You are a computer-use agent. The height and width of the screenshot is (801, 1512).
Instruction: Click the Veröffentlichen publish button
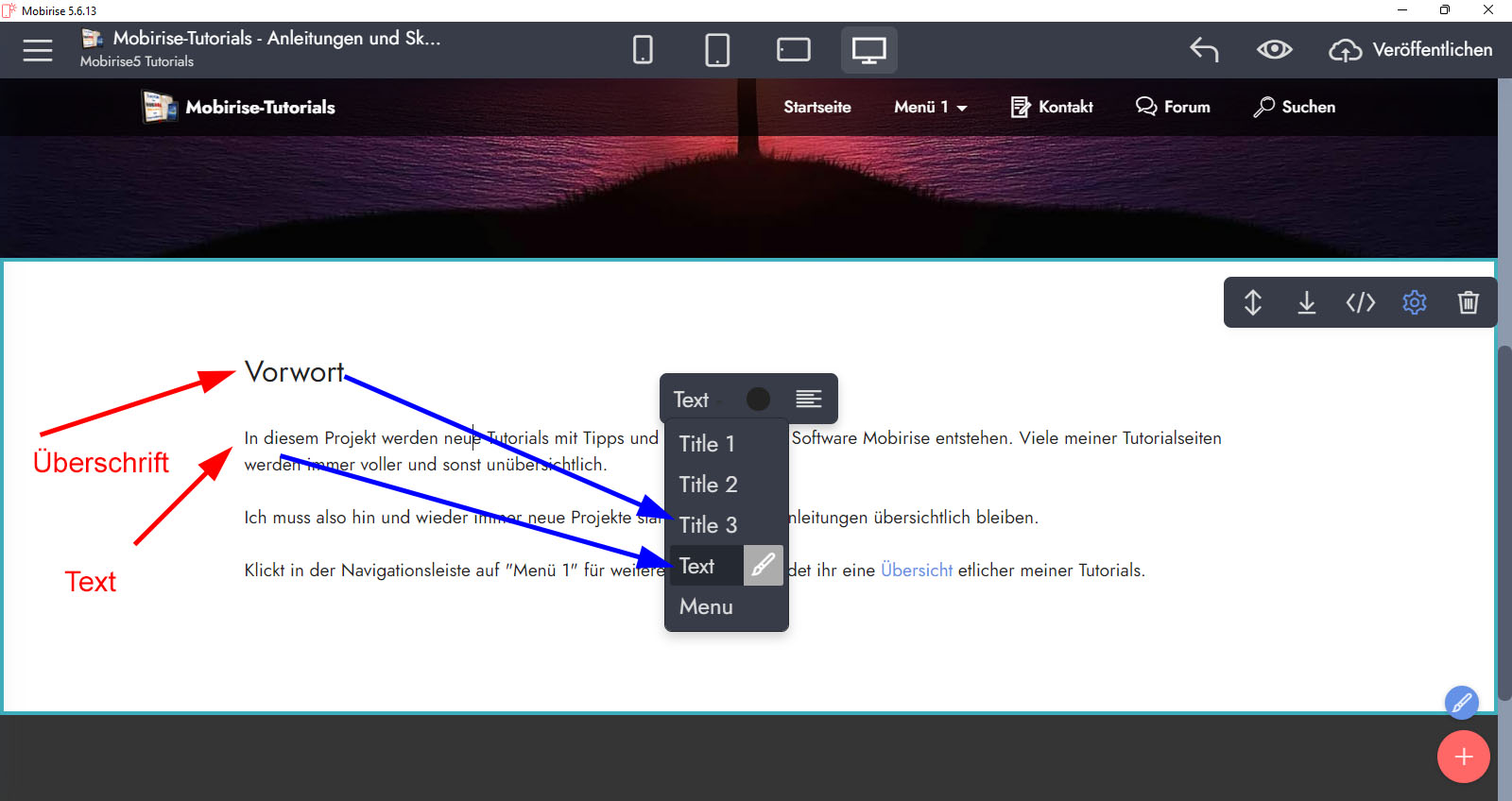click(x=1411, y=50)
